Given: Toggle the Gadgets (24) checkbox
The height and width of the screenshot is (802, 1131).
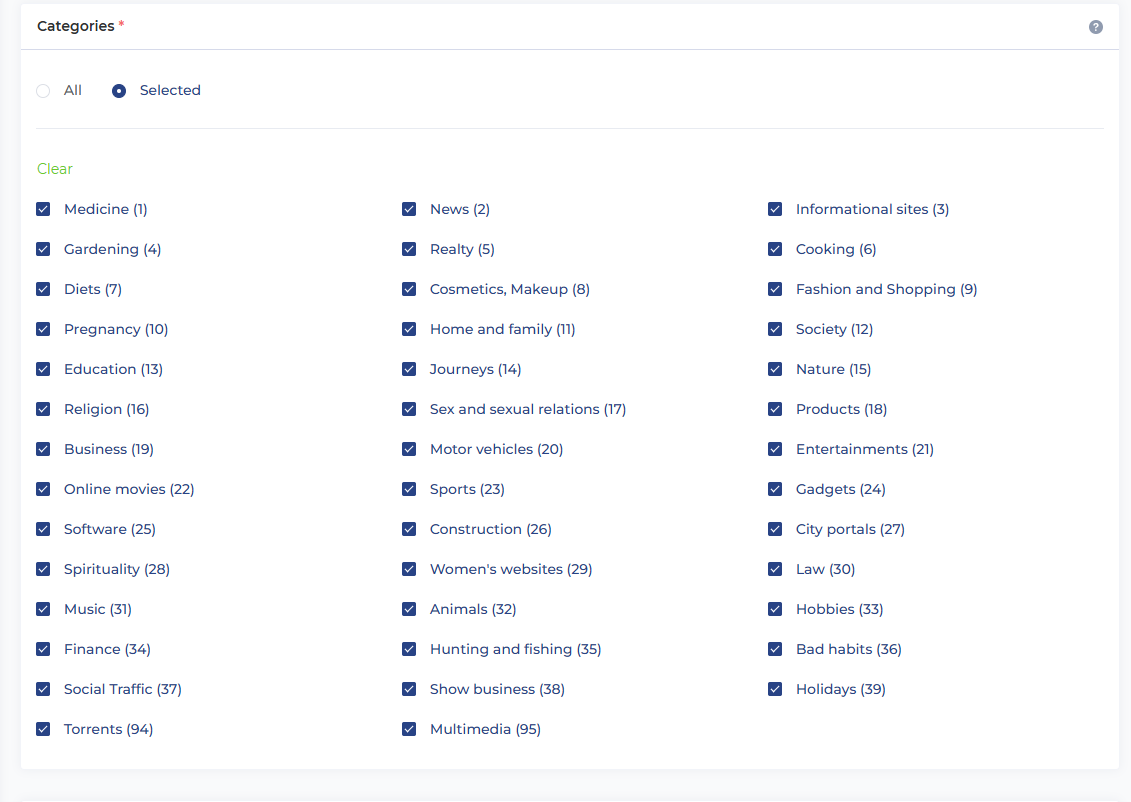Looking at the screenshot, I should coord(775,489).
